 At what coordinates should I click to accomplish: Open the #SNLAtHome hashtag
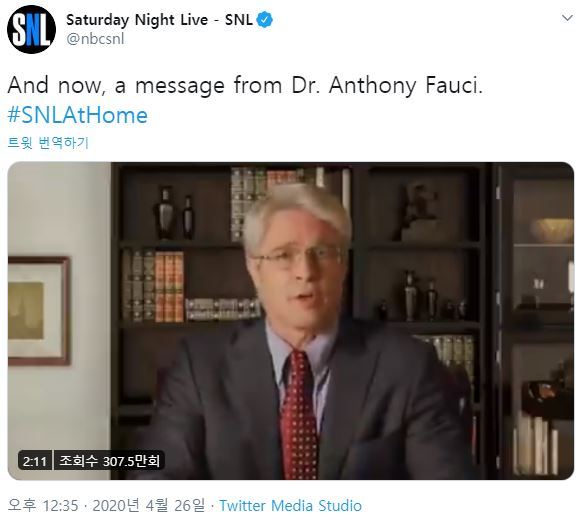(x=78, y=115)
